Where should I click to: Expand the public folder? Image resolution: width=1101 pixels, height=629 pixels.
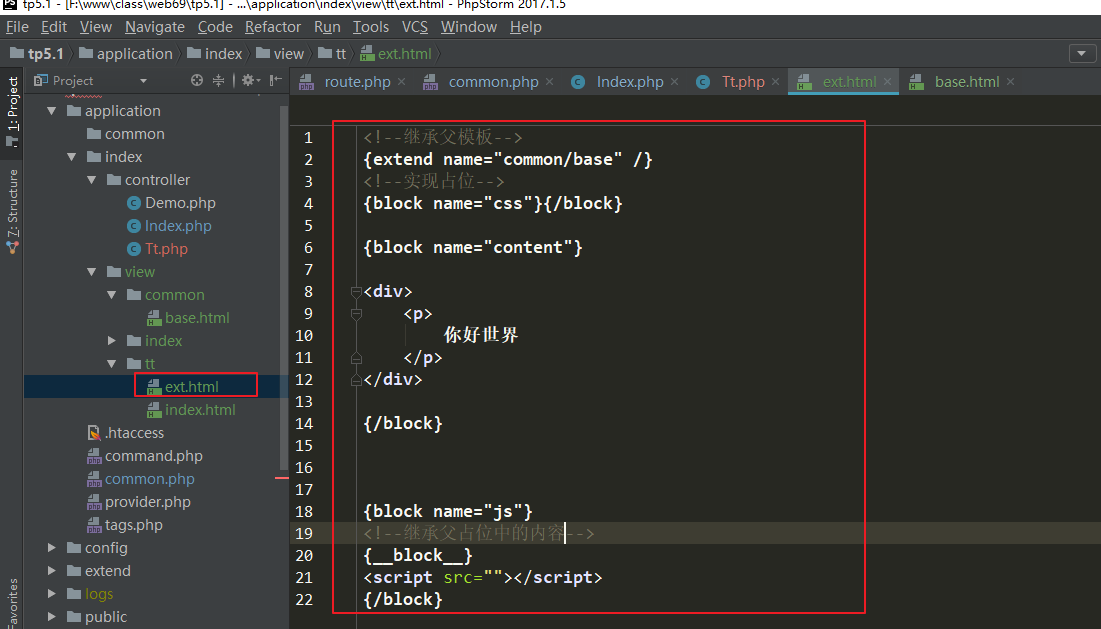coord(51,617)
